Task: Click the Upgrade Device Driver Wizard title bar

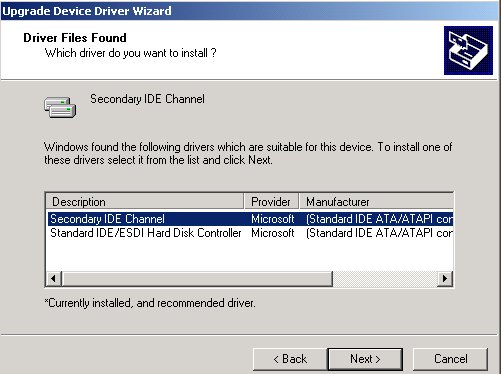Action: [250, 11]
